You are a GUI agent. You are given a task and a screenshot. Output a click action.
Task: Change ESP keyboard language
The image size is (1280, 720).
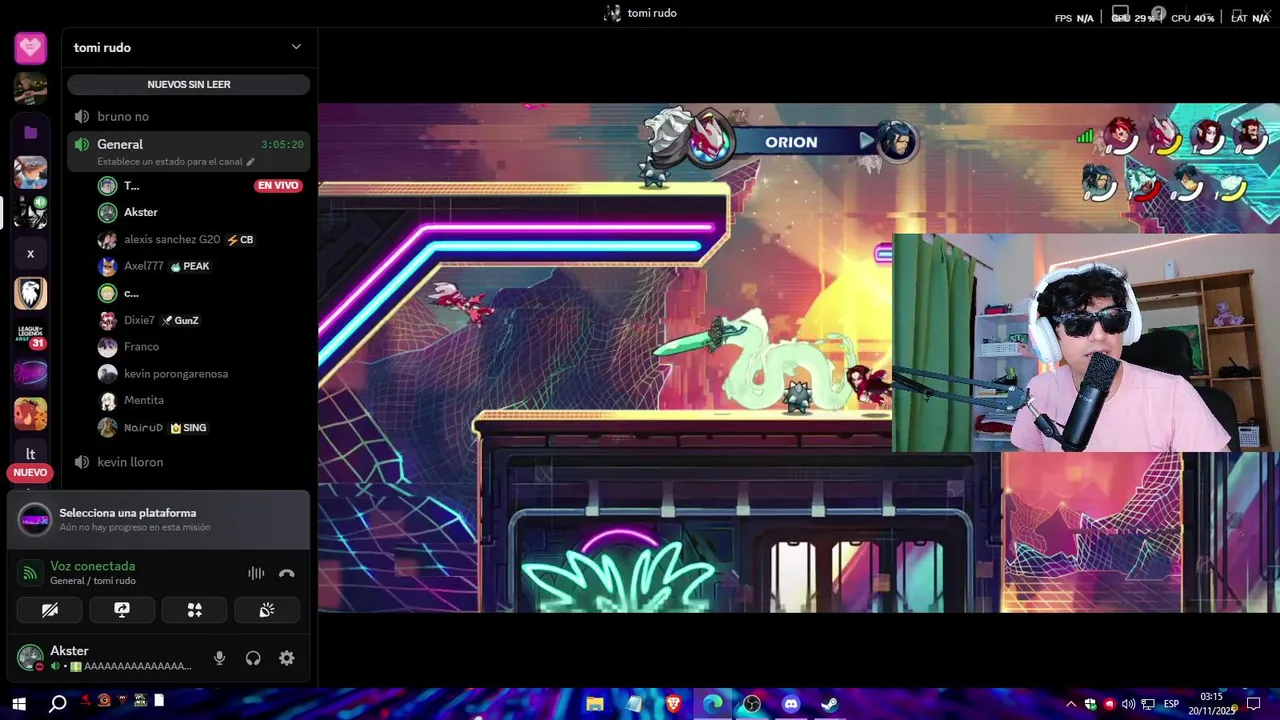click(1171, 704)
